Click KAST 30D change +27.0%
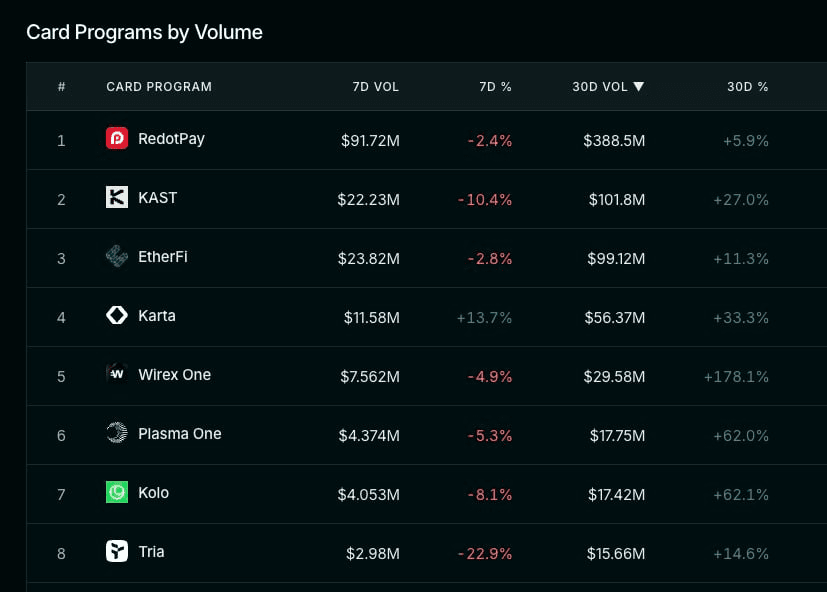The height and width of the screenshot is (592, 827). (x=741, y=200)
